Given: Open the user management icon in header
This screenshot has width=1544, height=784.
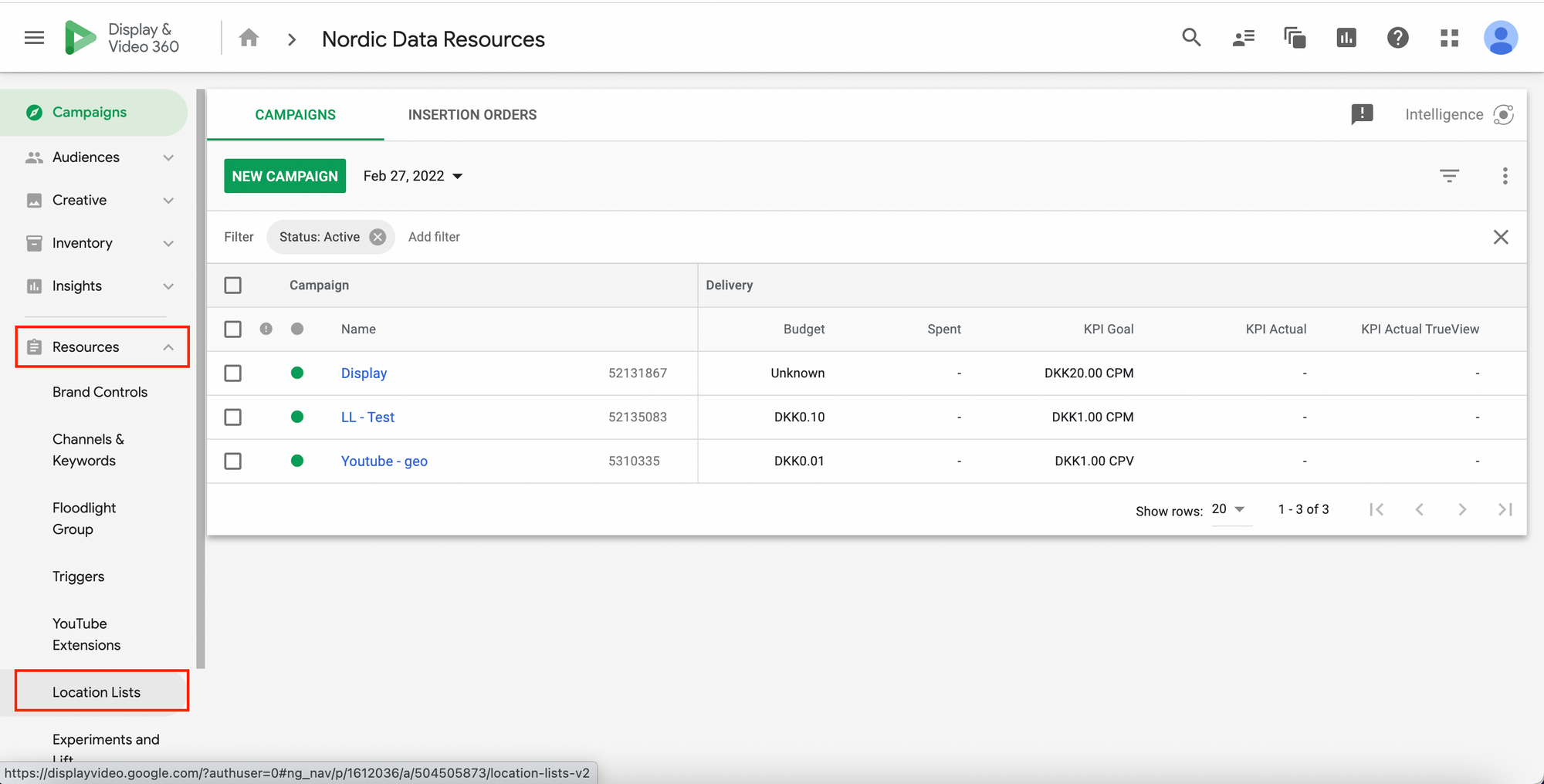Looking at the screenshot, I should (1243, 38).
